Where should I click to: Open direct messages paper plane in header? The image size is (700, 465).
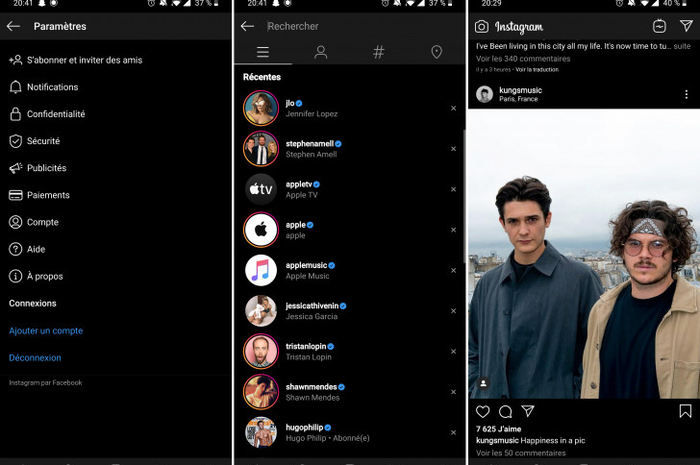click(x=686, y=26)
